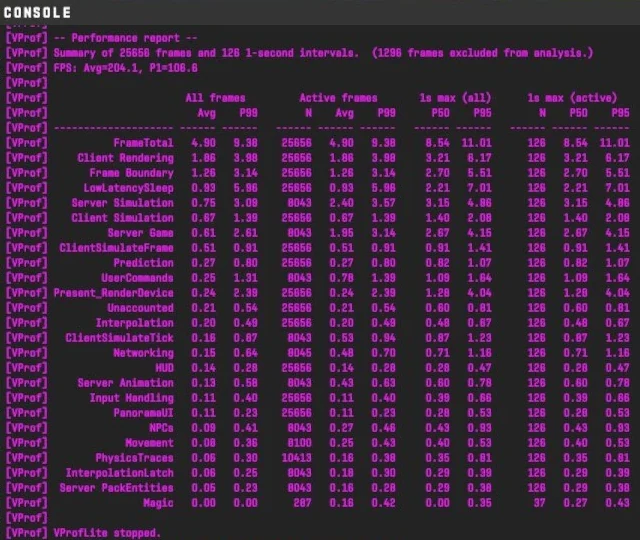Click the 'Summary of 25656 frames' line
This screenshot has height=540, width=640.
(323, 53)
